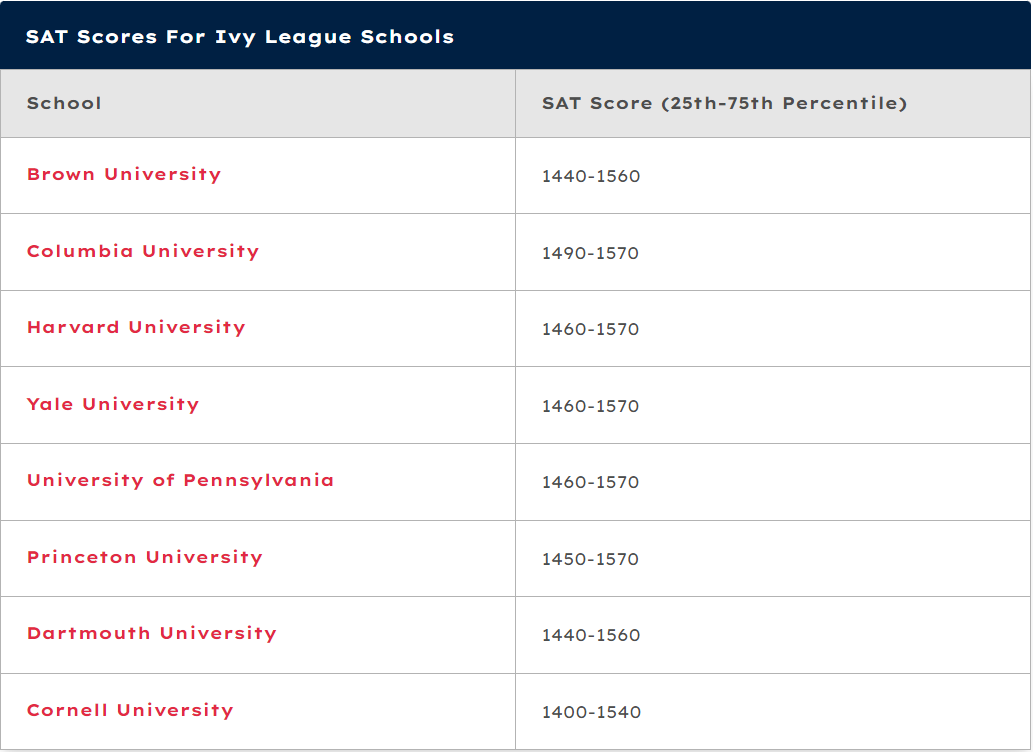This screenshot has width=1033, height=752.
Task: Open the Cornell University link
Action: (130, 710)
